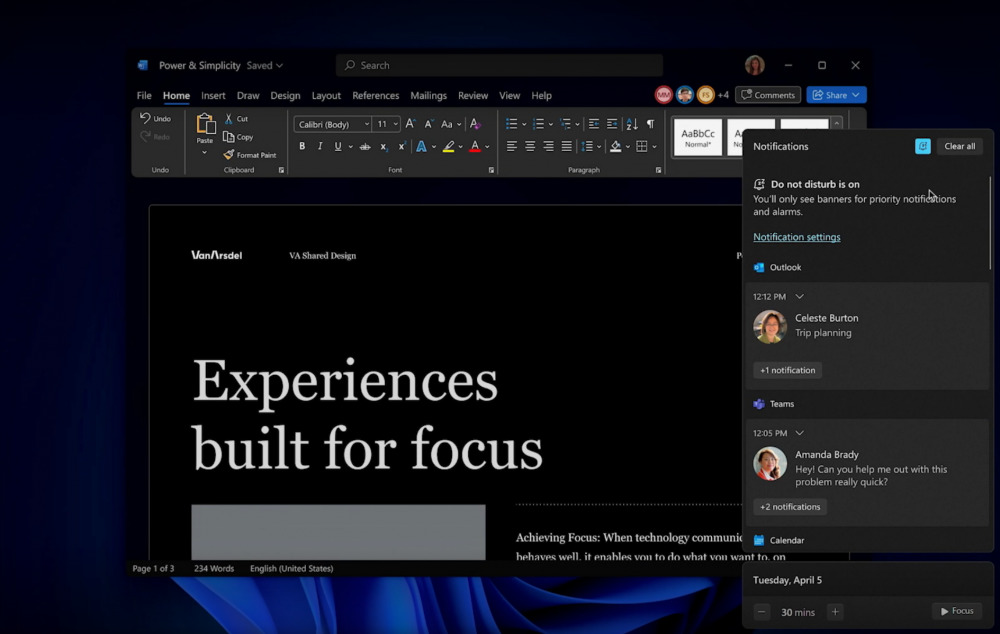
Task: Center align the paragraph
Action: [x=529, y=145]
